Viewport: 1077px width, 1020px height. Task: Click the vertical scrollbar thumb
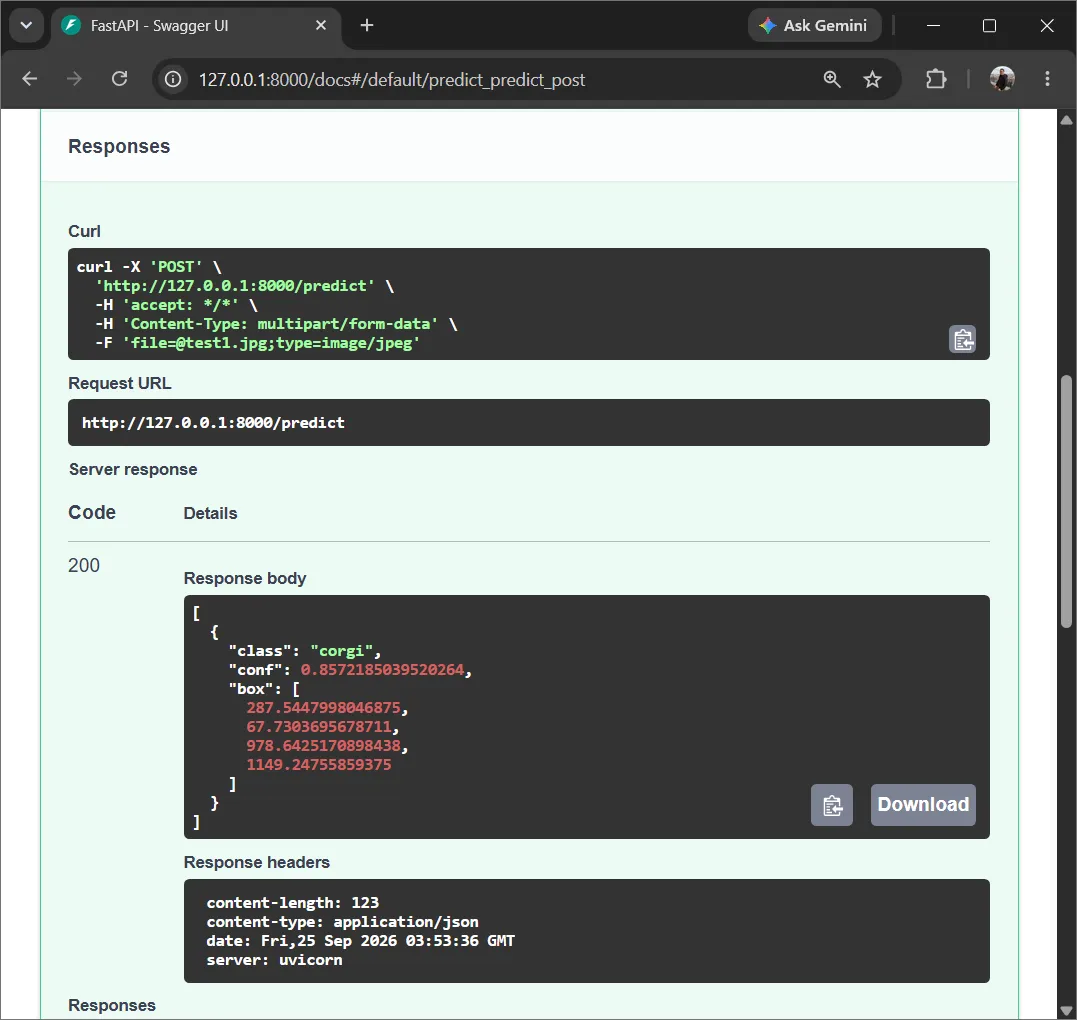coord(1066,501)
